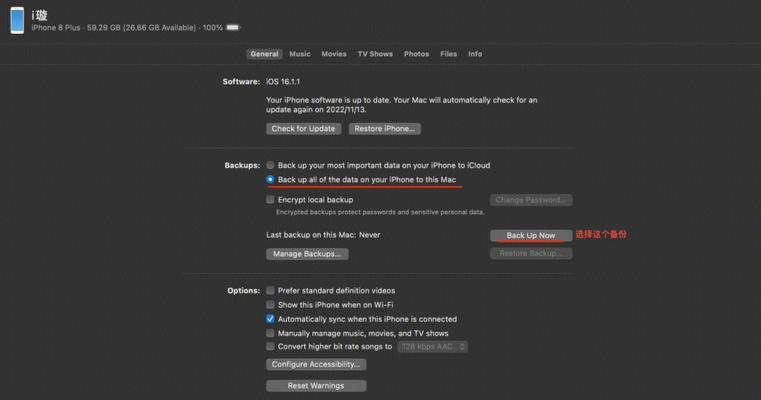The width and height of the screenshot is (761, 400).
Task: Click the device storage info line
Action: click(127, 28)
